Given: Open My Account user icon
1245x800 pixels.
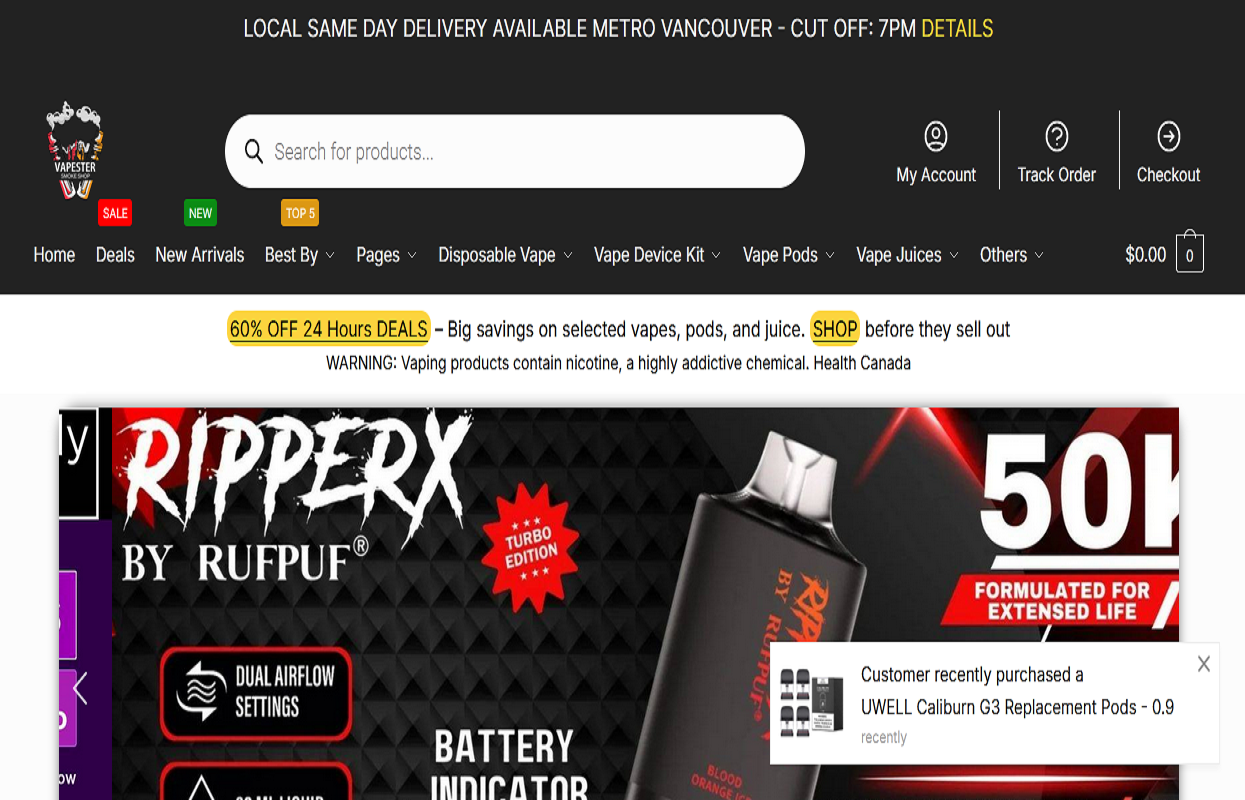Looking at the screenshot, I should click(x=936, y=135).
